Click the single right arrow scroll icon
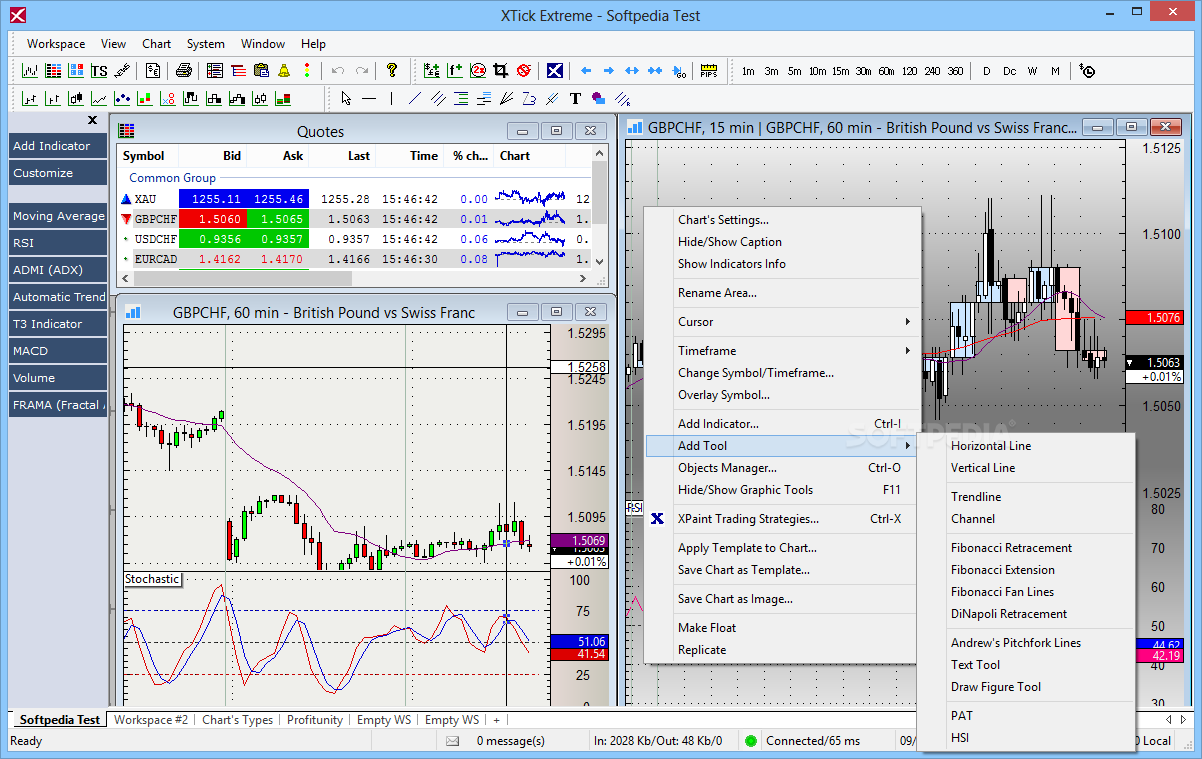Viewport: 1202px width, 759px height. pos(609,71)
